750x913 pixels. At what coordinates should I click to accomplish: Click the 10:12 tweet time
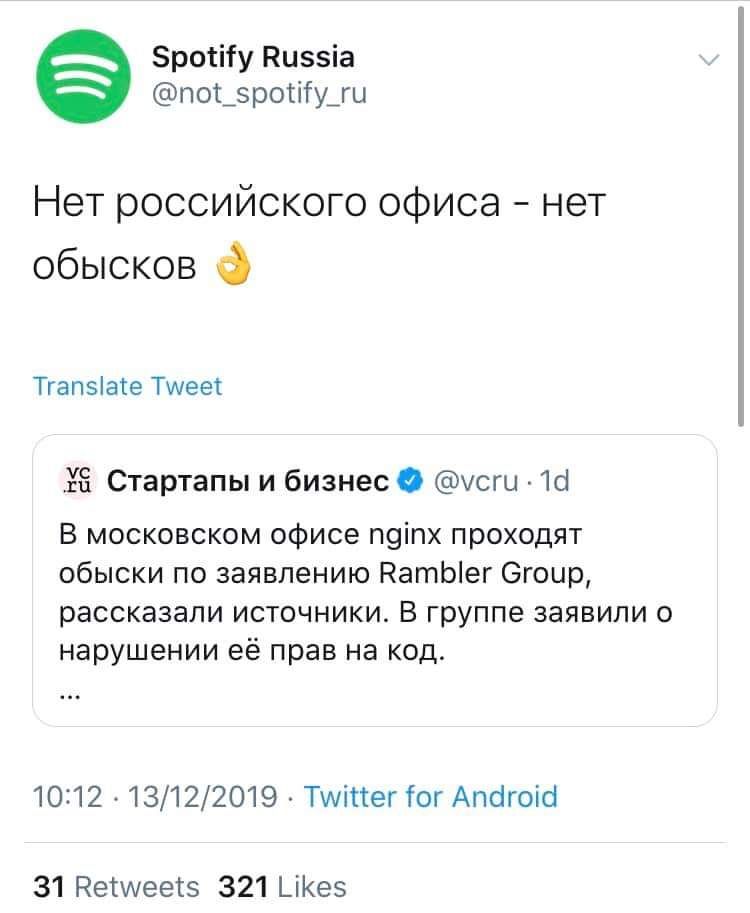pyautogui.click(x=67, y=797)
